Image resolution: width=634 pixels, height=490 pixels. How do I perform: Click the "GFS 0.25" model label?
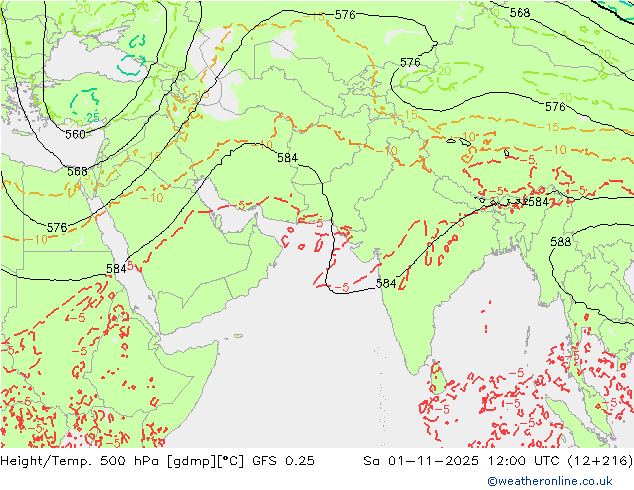283,461
